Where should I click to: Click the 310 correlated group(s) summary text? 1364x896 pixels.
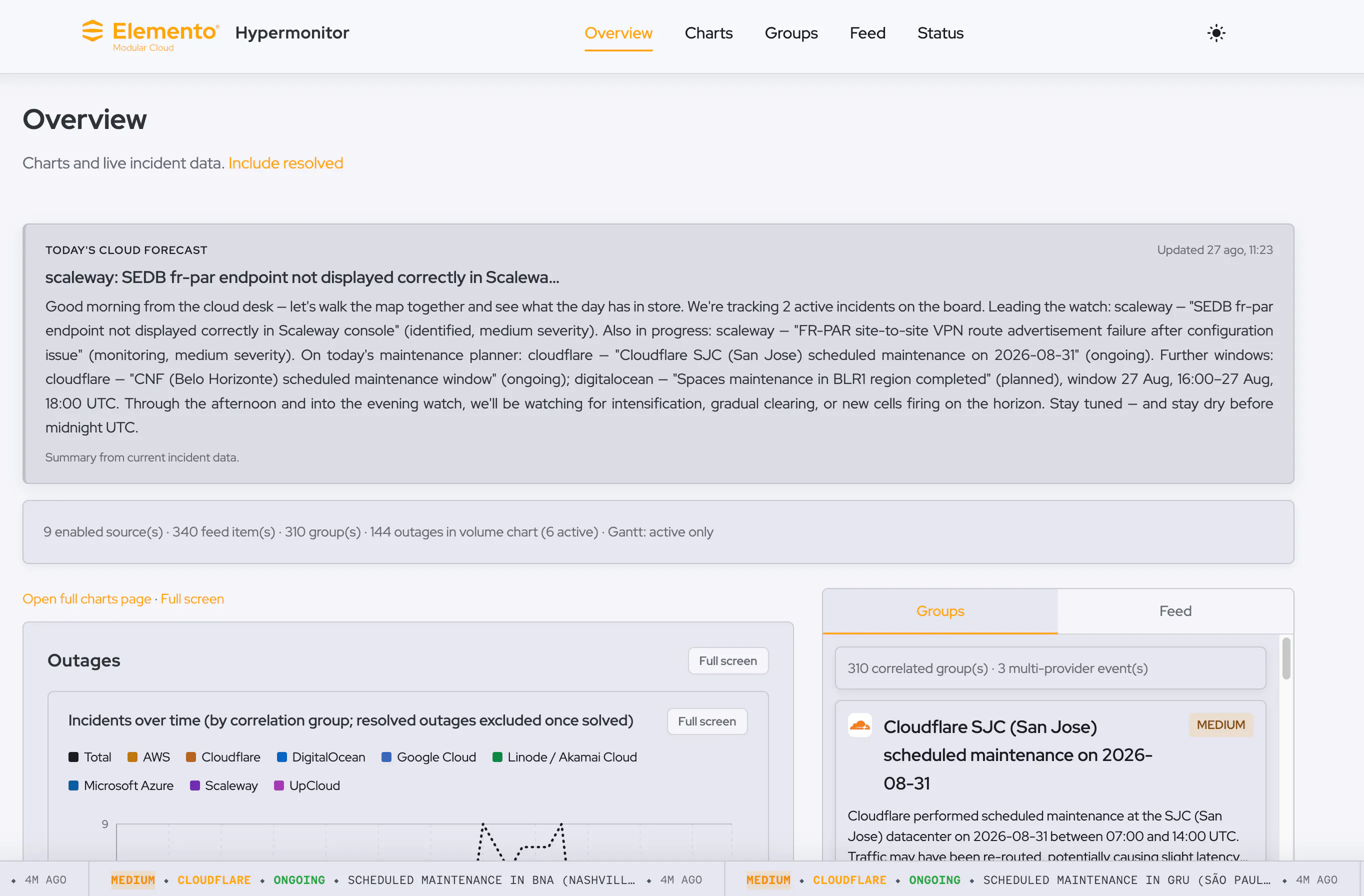pos(997,668)
